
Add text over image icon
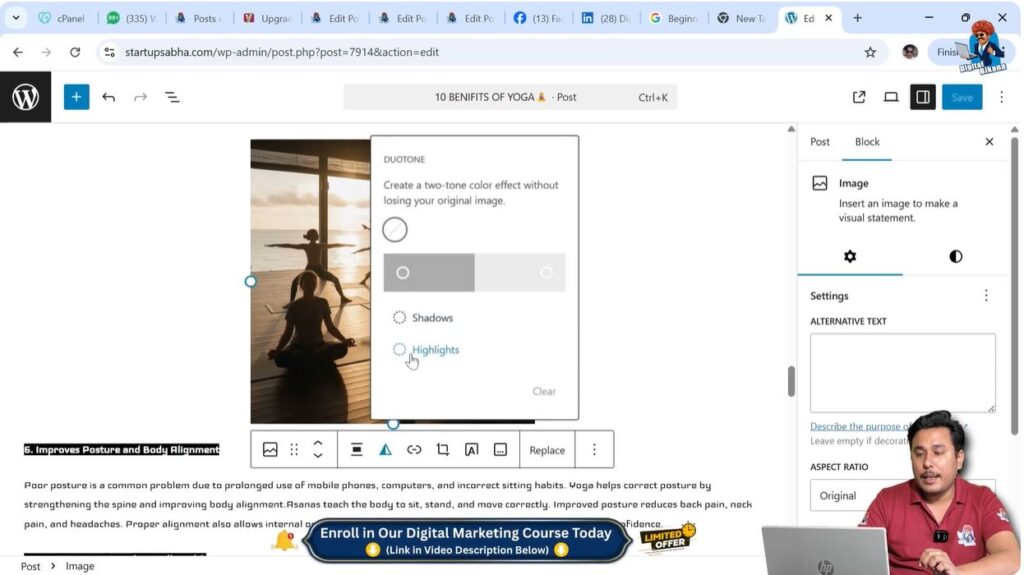point(472,450)
